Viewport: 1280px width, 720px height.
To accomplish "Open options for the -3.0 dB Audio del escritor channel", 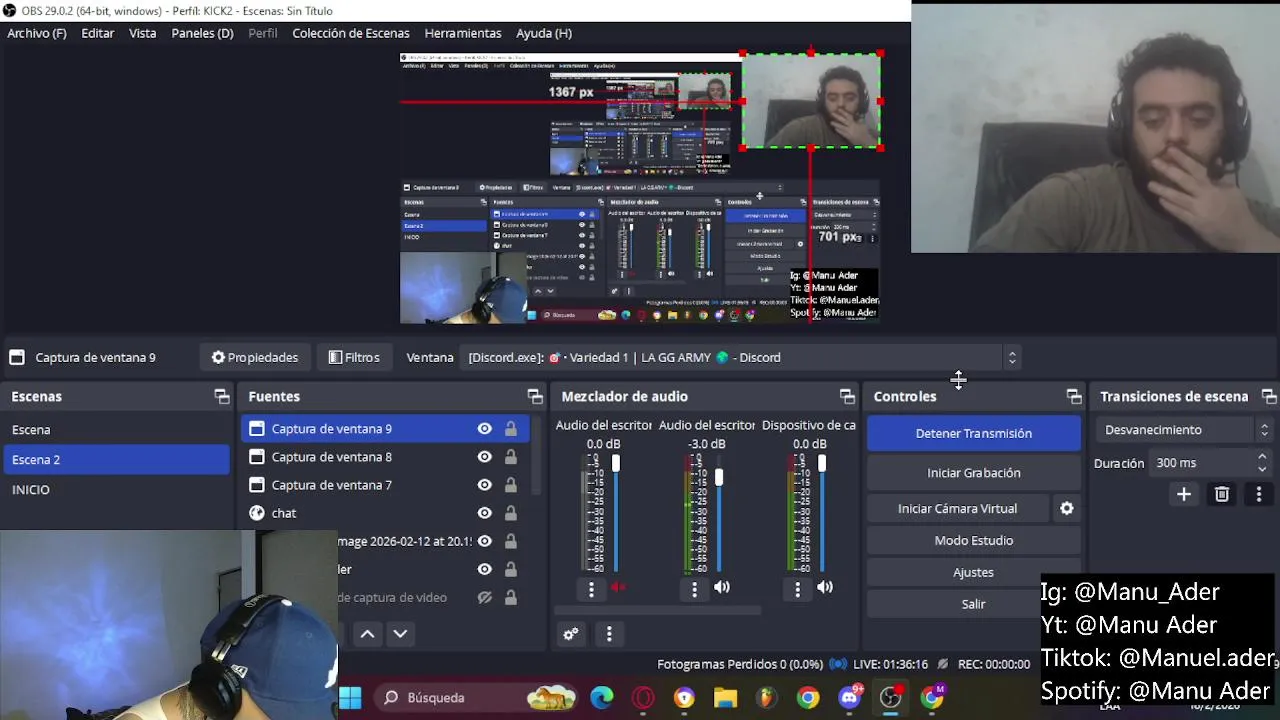I will 694,589.
